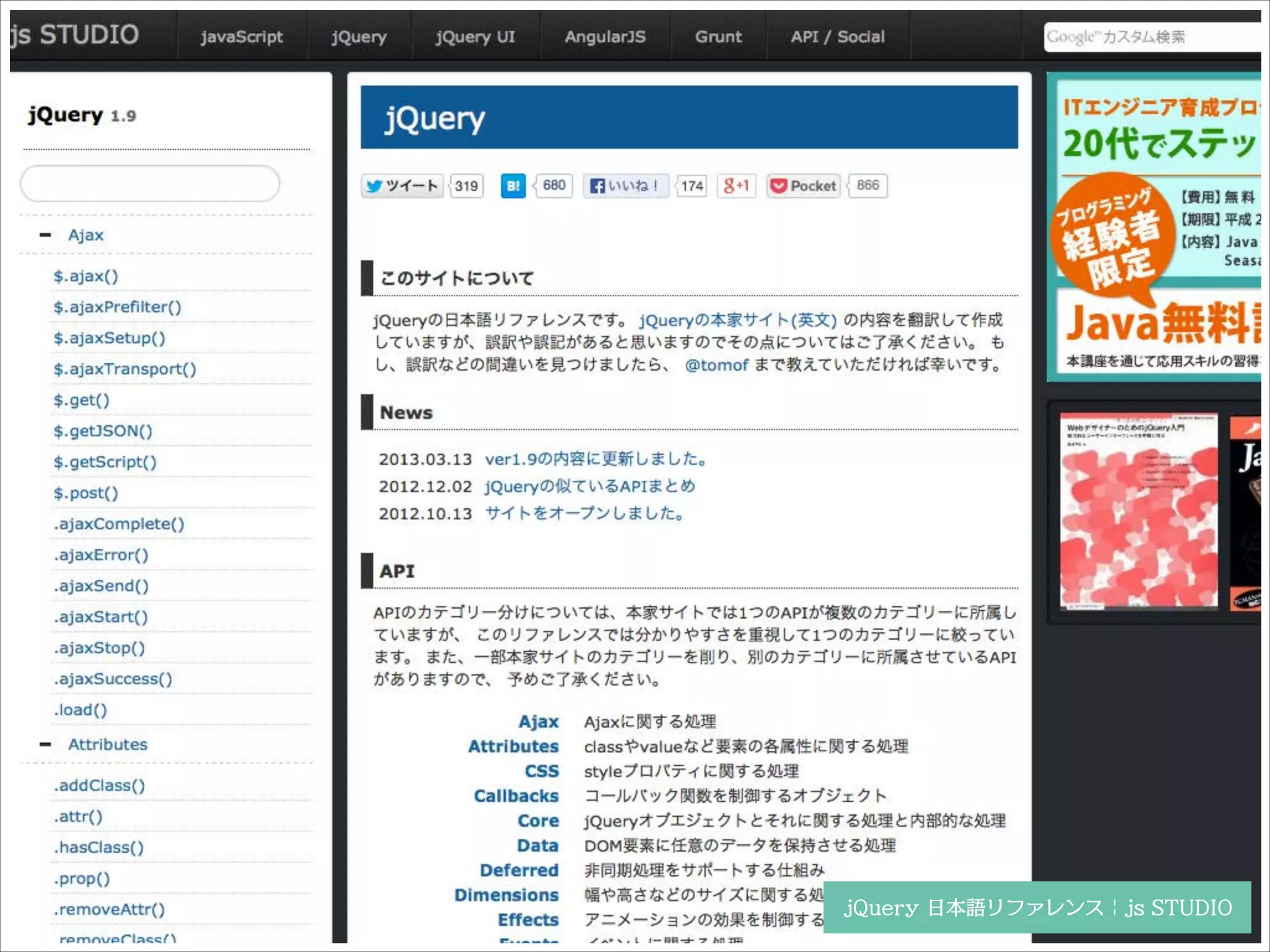Viewport: 1270px width, 952px height.
Task: Open $.ajax() in the sidebar
Action: (x=86, y=276)
